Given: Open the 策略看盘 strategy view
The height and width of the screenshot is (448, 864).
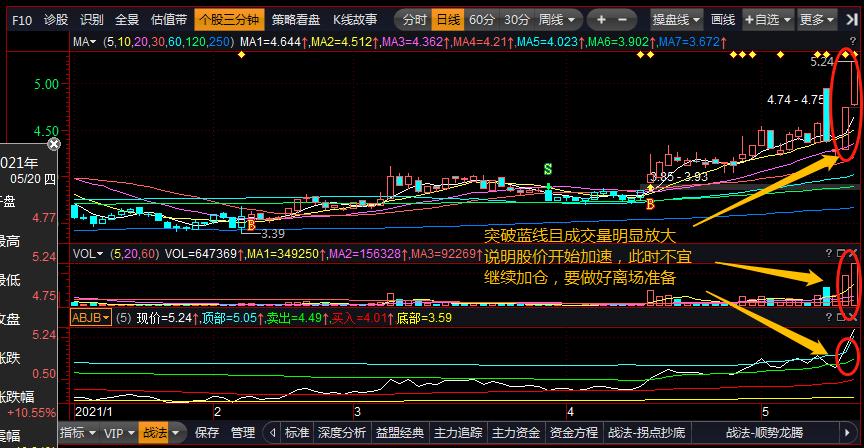Looking at the screenshot, I should (x=296, y=20).
